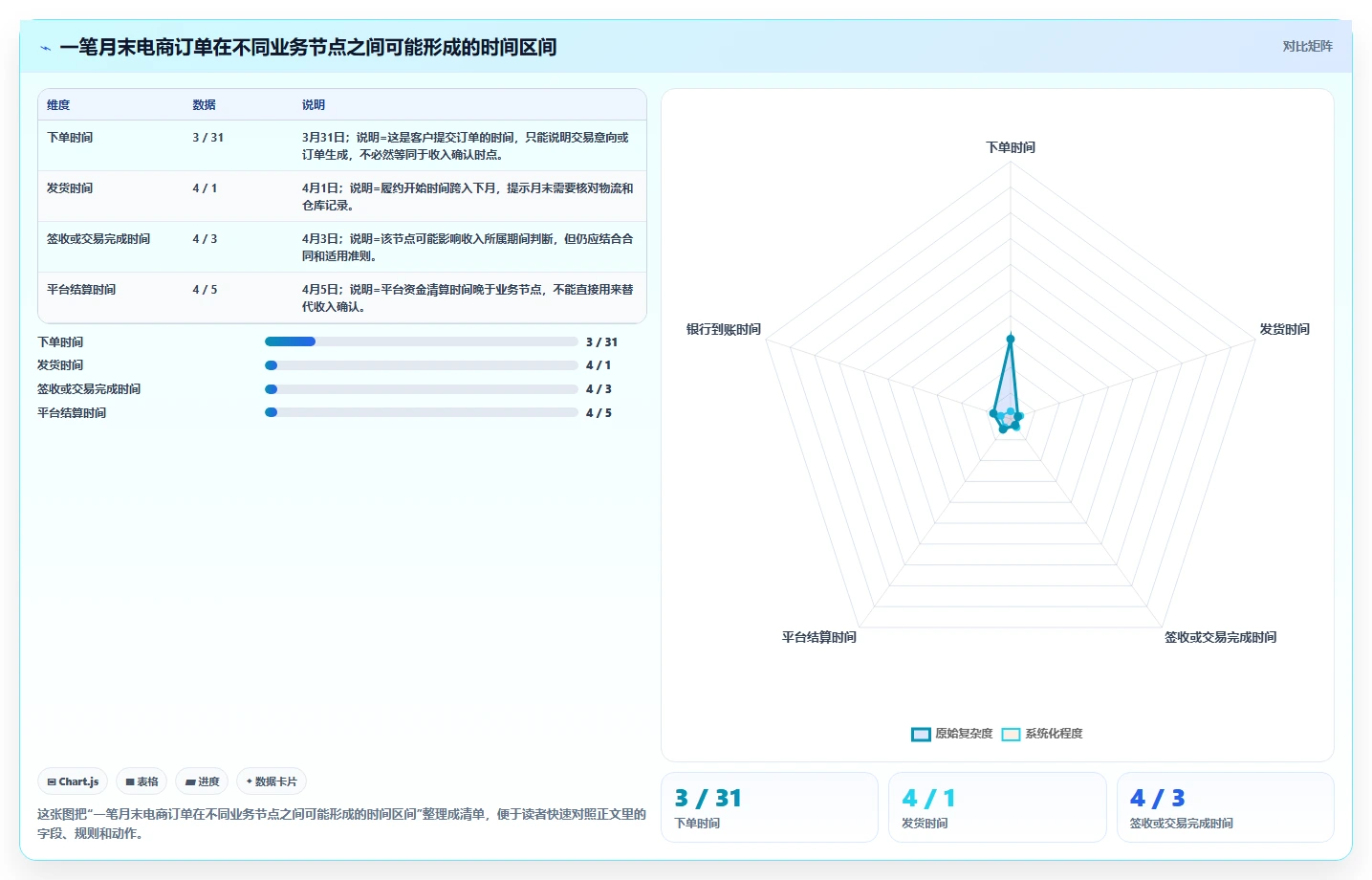Image resolution: width=1372 pixels, height=880 pixels.
Task: Click the radar axis label 下单时间
Action: point(1011,147)
